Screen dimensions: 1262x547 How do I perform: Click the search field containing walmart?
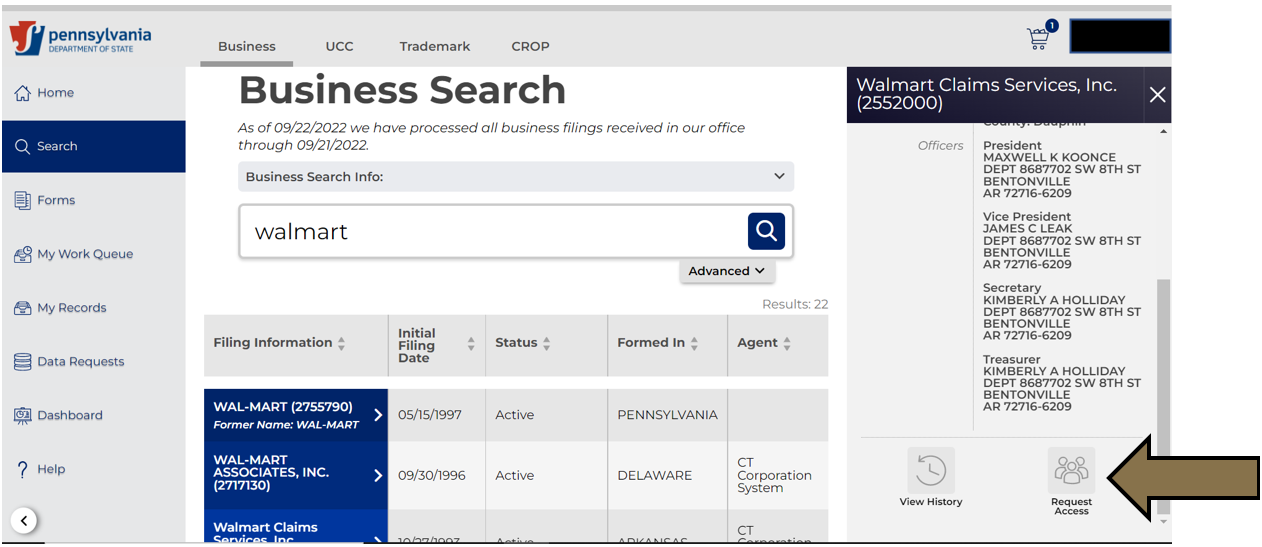(x=490, y=232)
